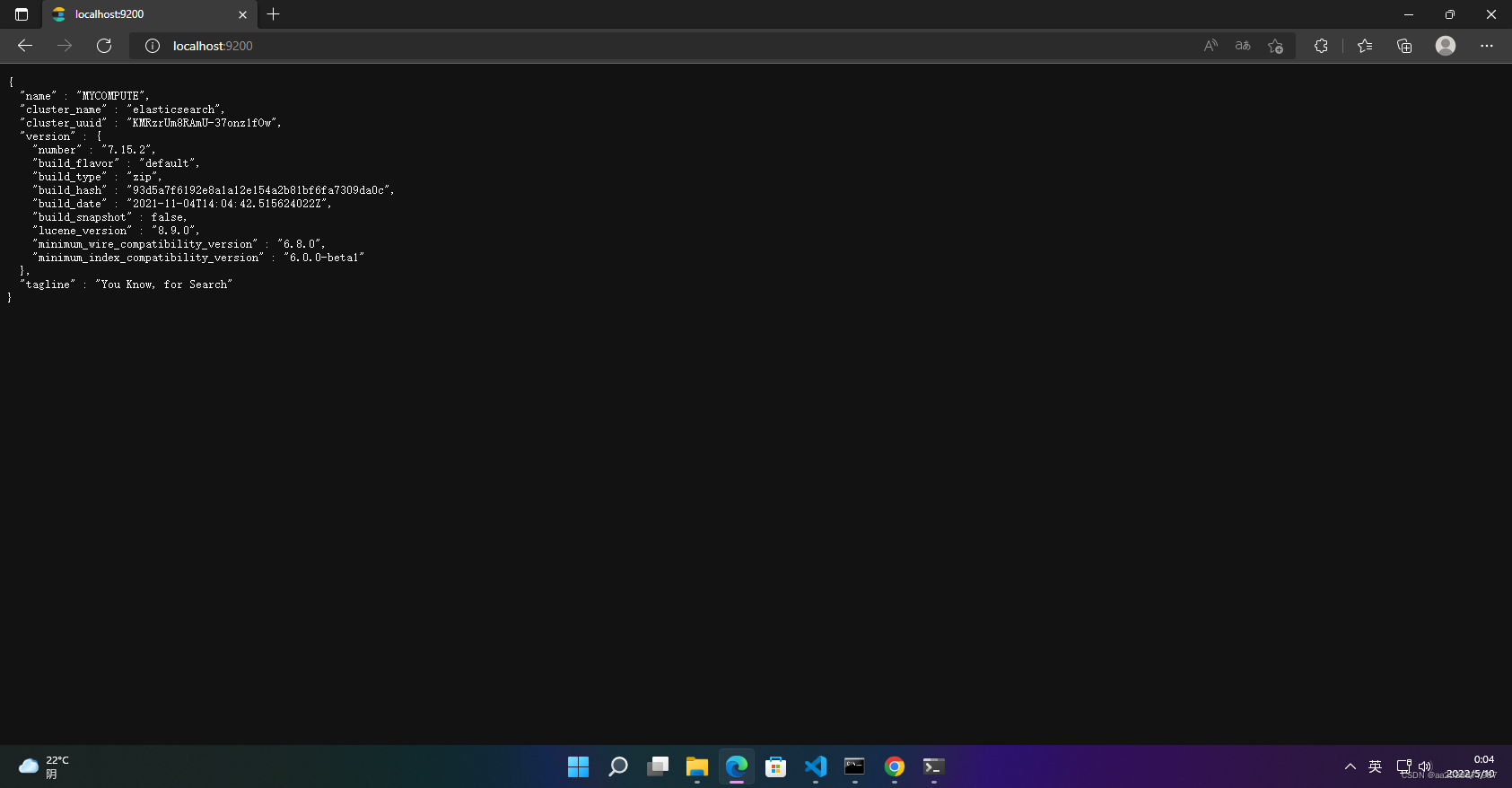Open Read aloud in address bar

[x=1210, y=46]
